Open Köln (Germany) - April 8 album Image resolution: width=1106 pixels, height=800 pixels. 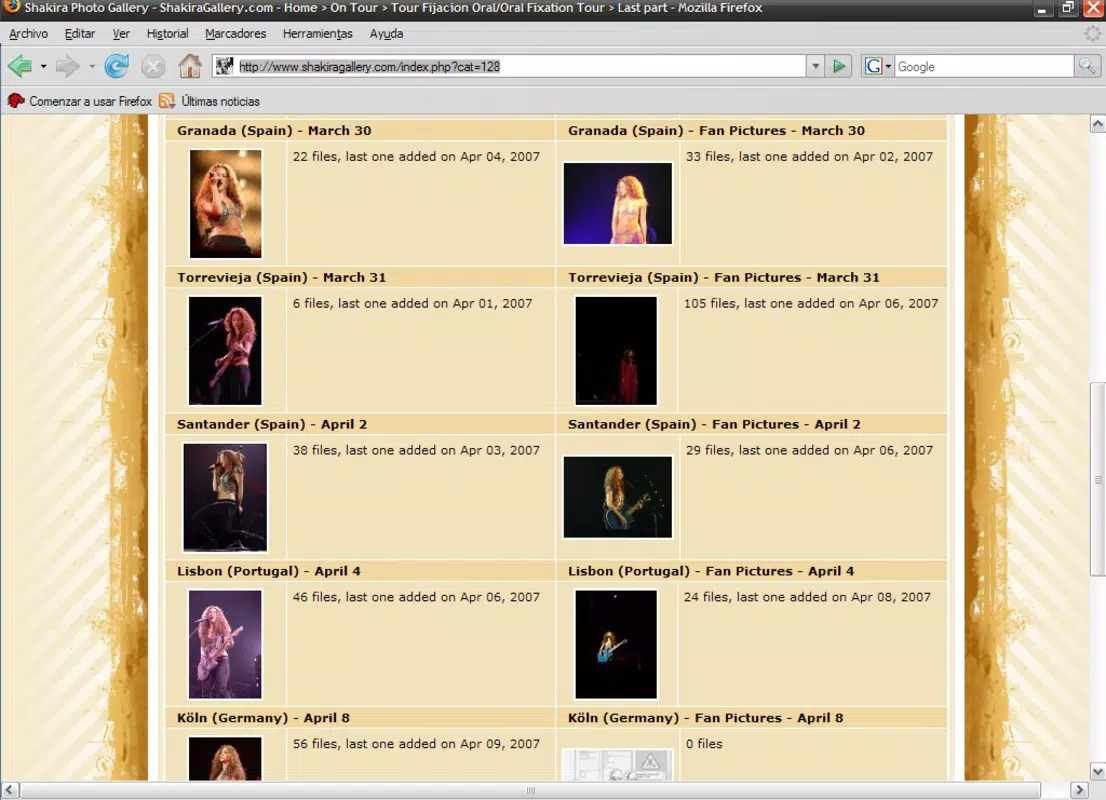[263, 717]
